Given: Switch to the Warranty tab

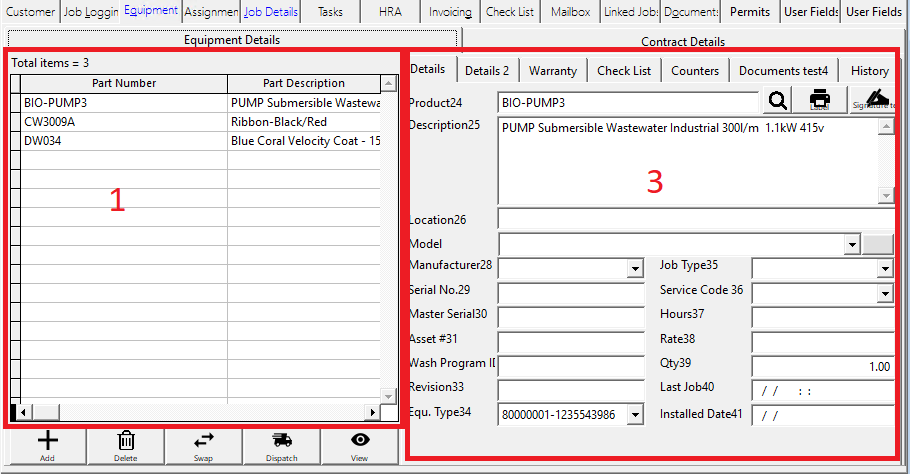Looking at the screenshot, I should (552, 71).
